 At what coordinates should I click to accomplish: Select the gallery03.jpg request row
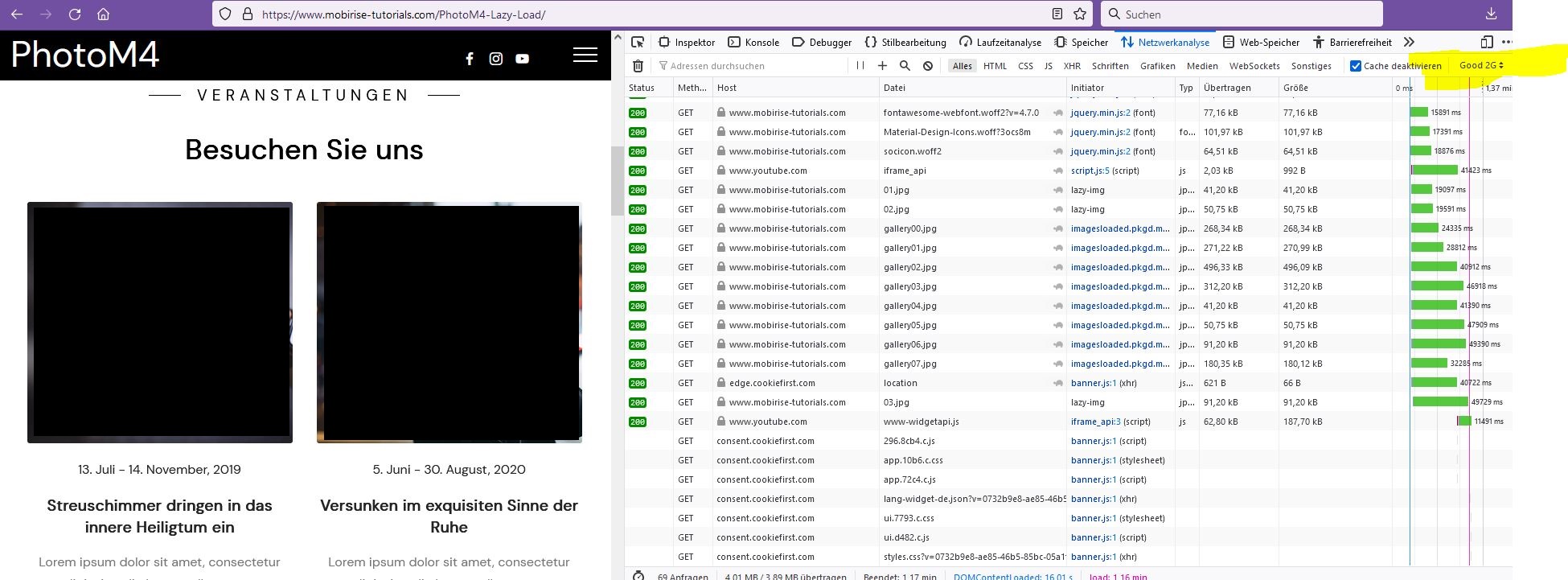click(909, 286)
